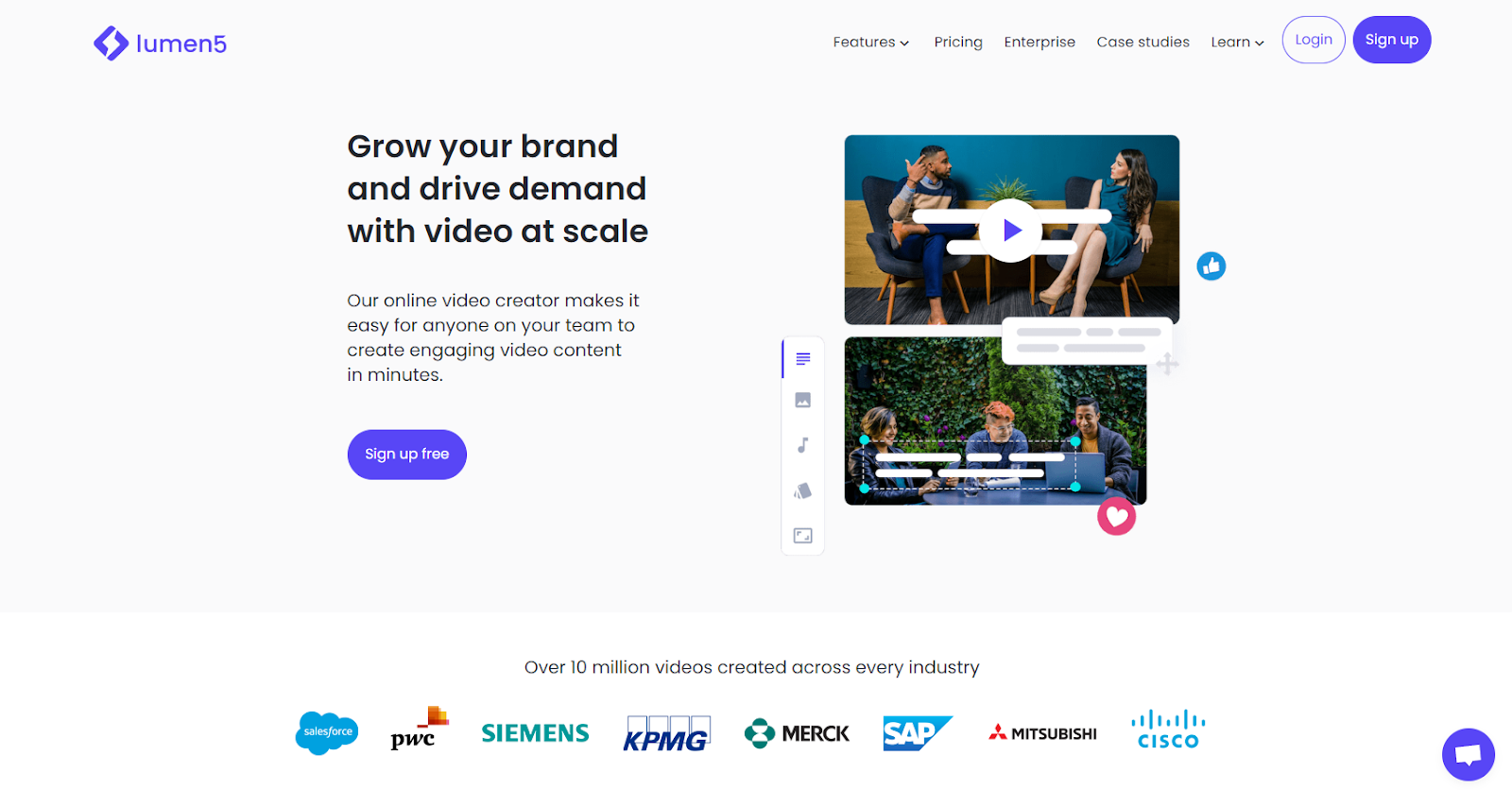This screenshot has height=790, width=1512.
Task: Click the Sign up button in header
Action: point(1392,40)
